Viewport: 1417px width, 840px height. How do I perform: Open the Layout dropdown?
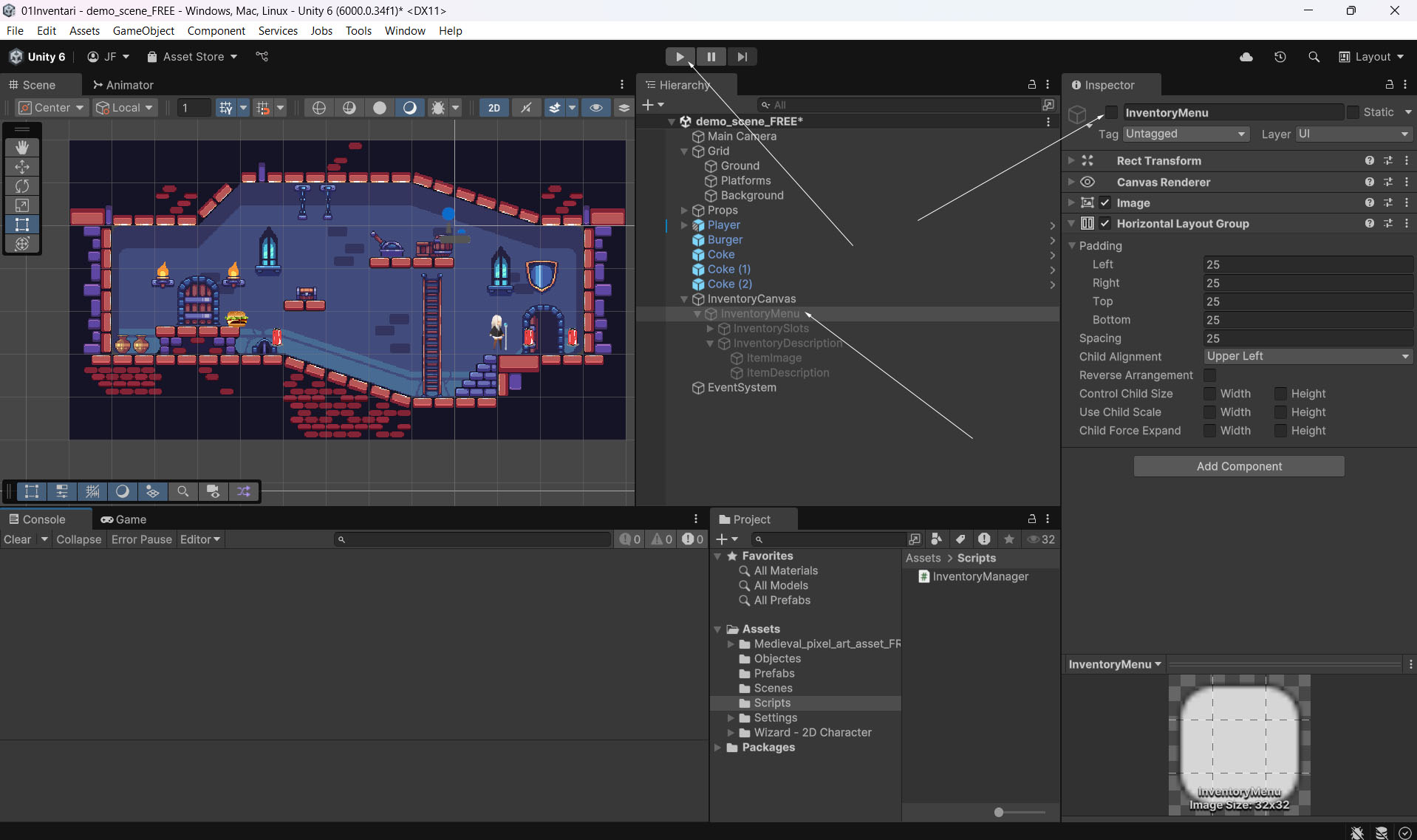[x=1372, y=57]
